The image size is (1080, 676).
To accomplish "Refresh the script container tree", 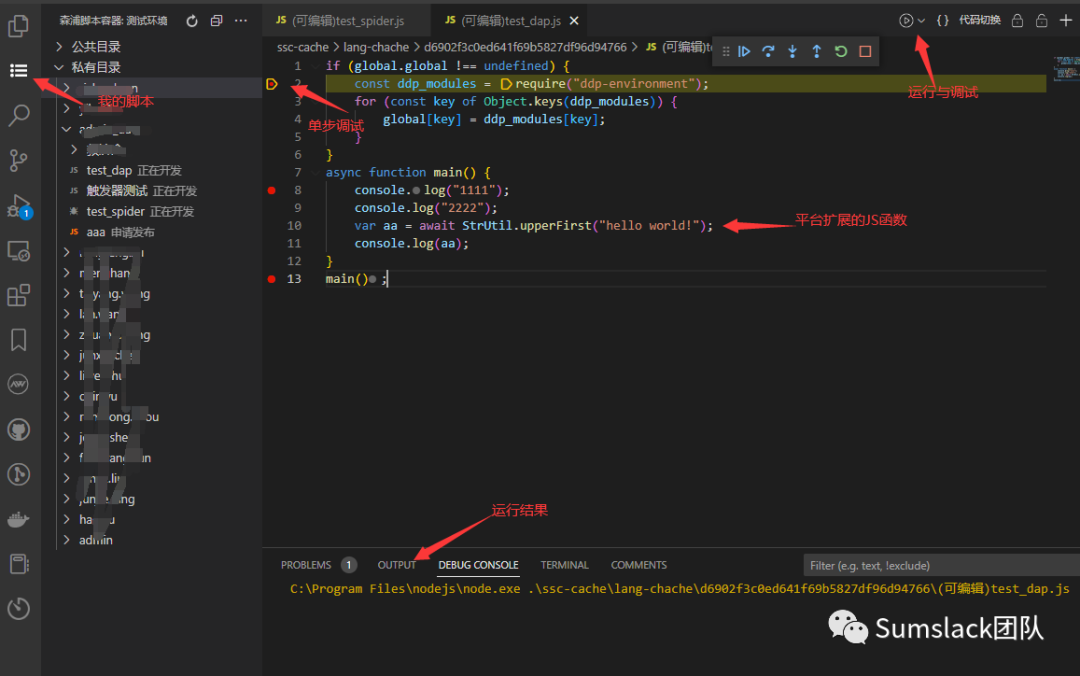I will (192, 21).
